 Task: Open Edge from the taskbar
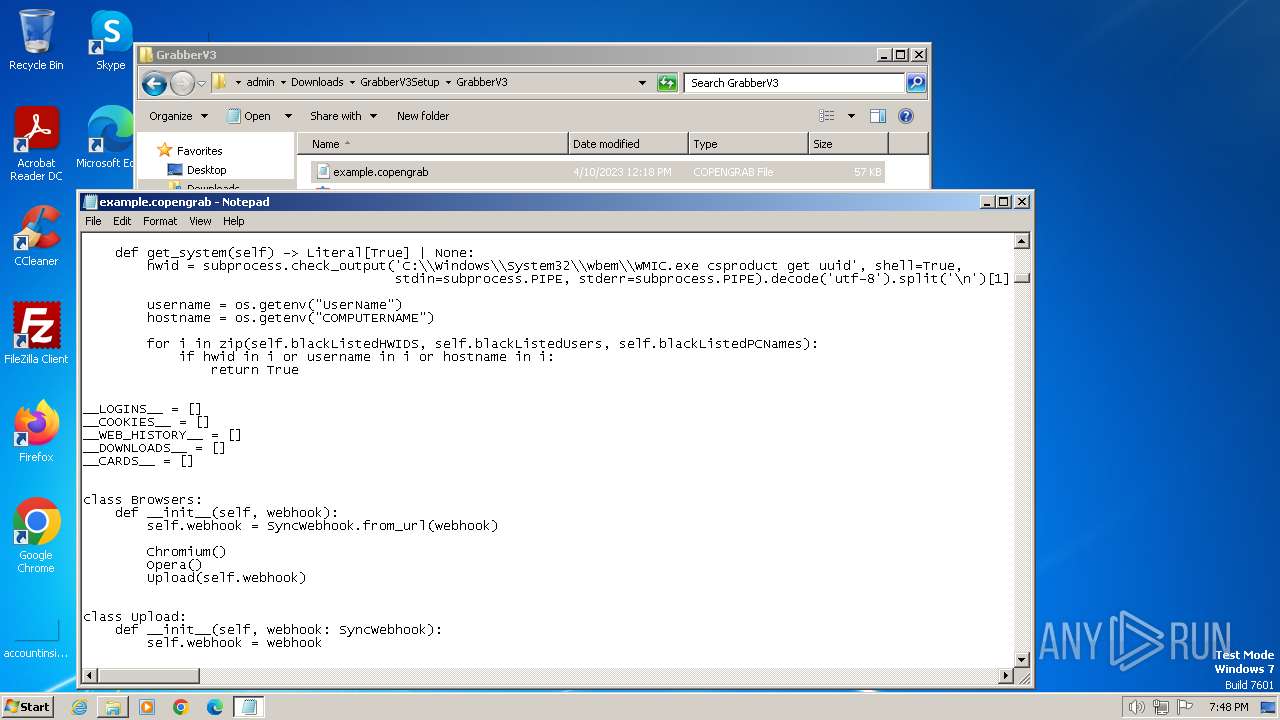215,707
